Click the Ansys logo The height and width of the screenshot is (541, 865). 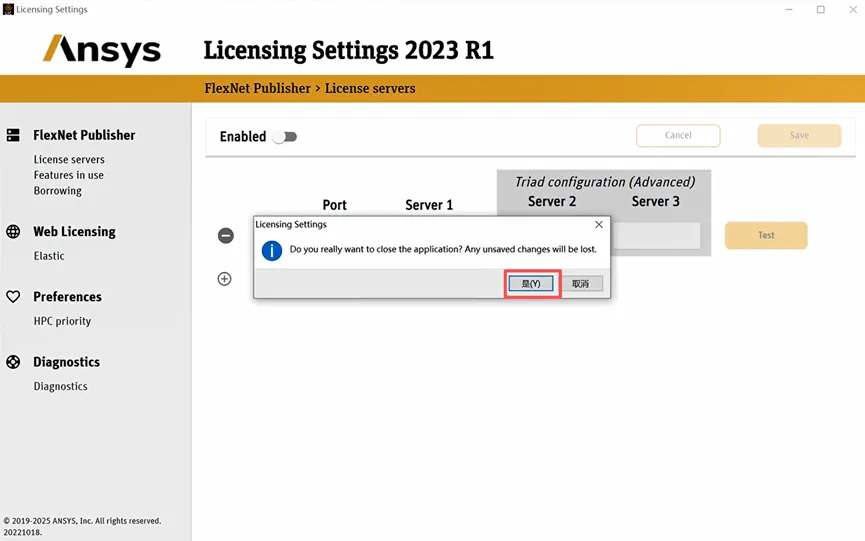102,50
